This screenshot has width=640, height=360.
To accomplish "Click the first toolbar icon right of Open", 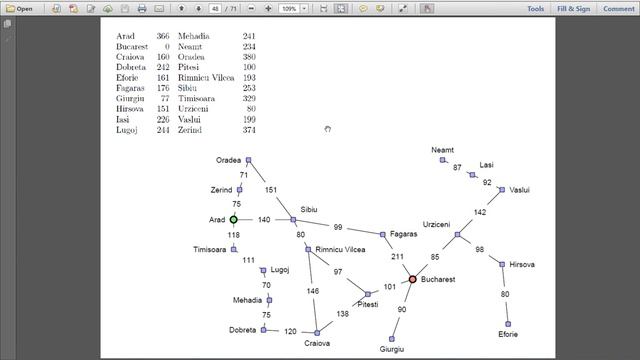I will 56,9.
